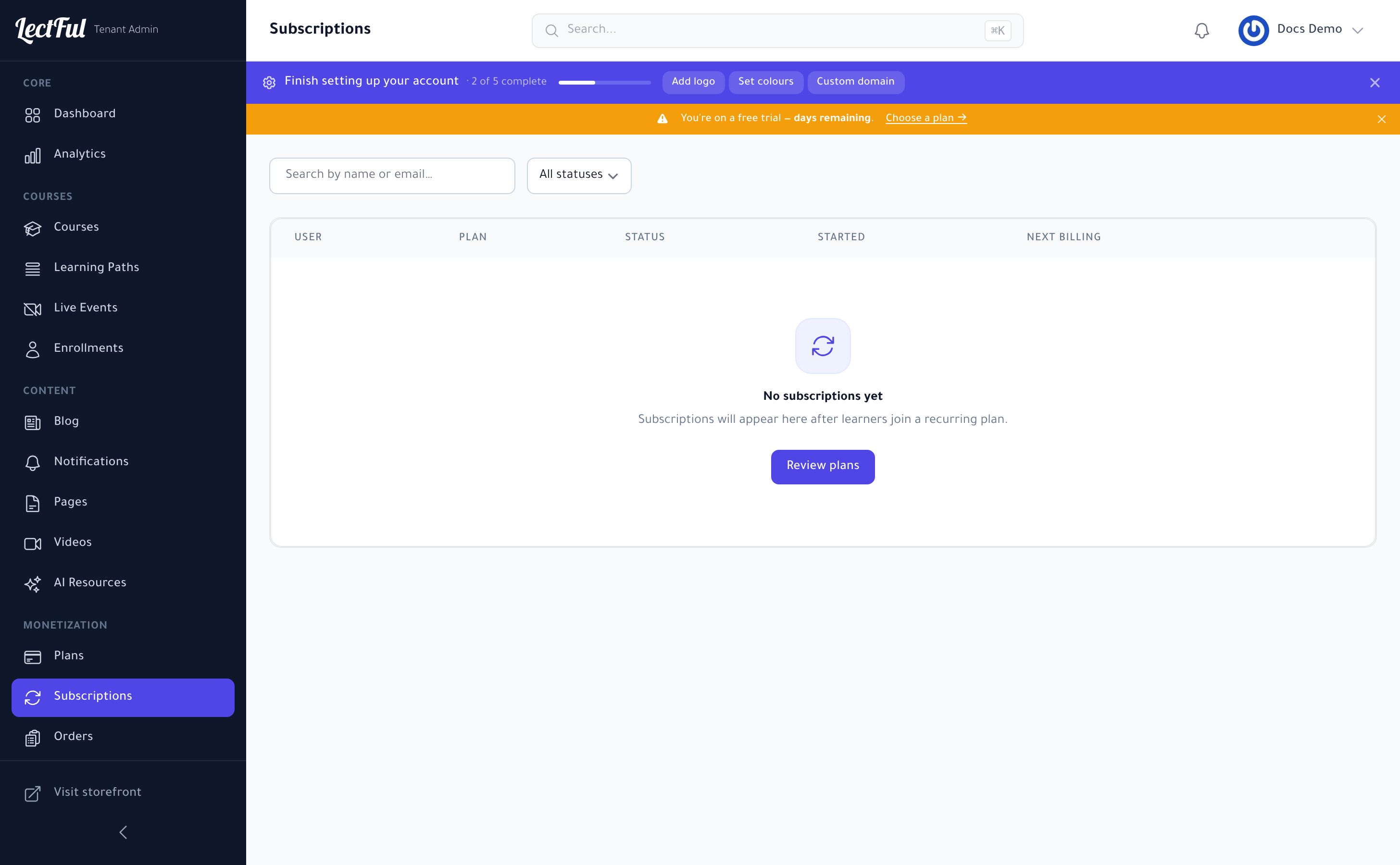The image size is (1400, 865).
Task: Collapse the sidebar with the left chevron
Action: pos(123,832)
